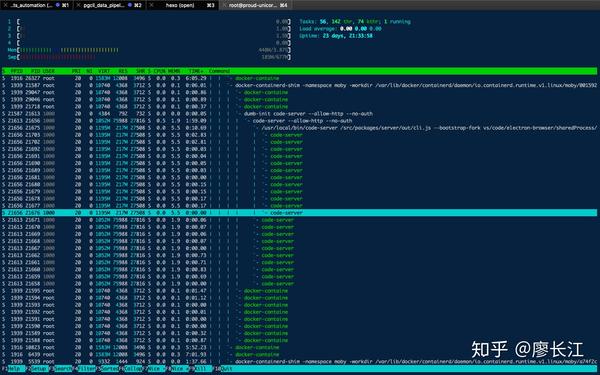
Task: Select code-server row PID 21671
Action: click(299, 220)
